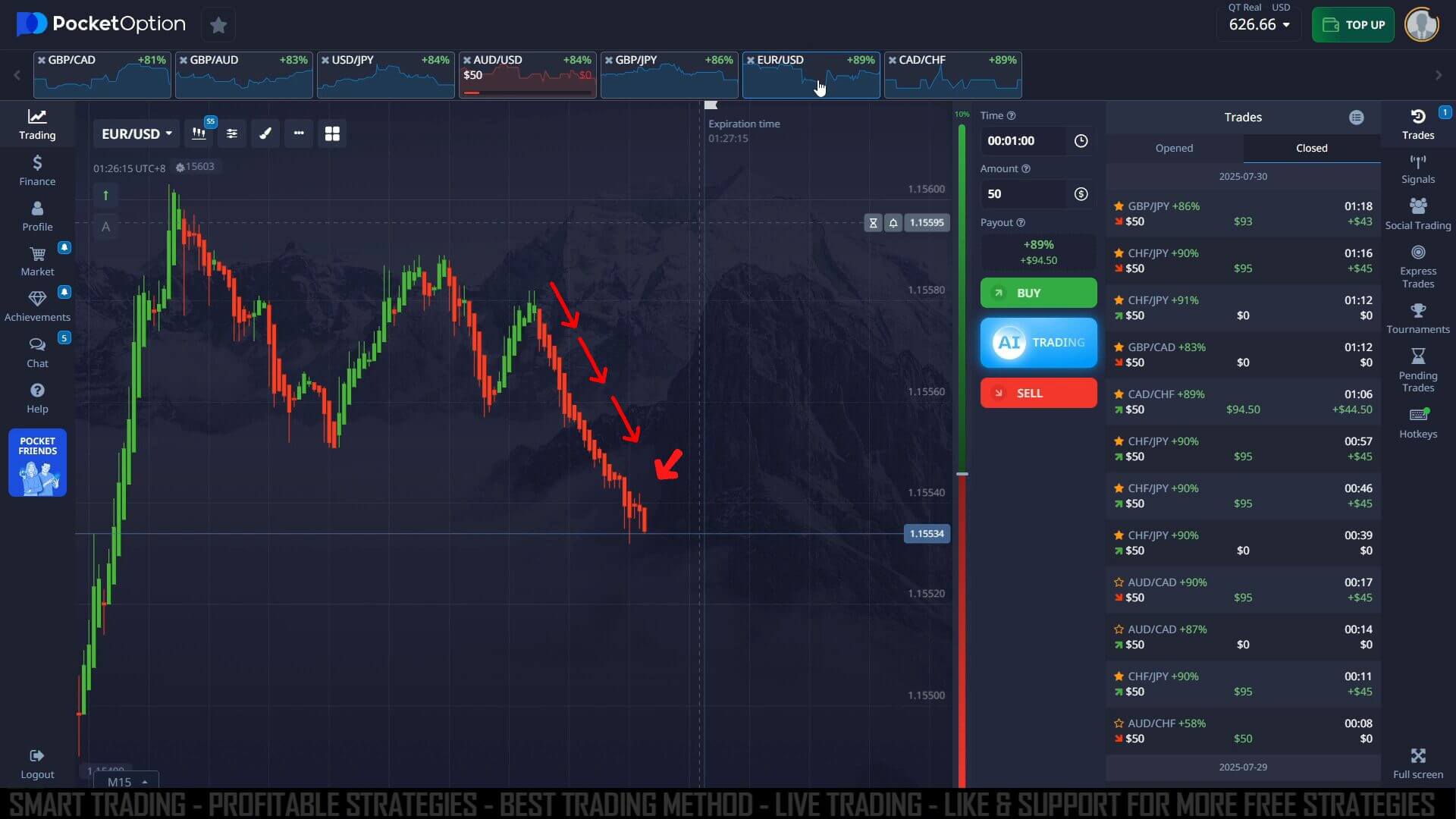This screenshot has height=819, width=1456.
Task: Click the favorites star next to the logo
Action: [x=218, y=25]
